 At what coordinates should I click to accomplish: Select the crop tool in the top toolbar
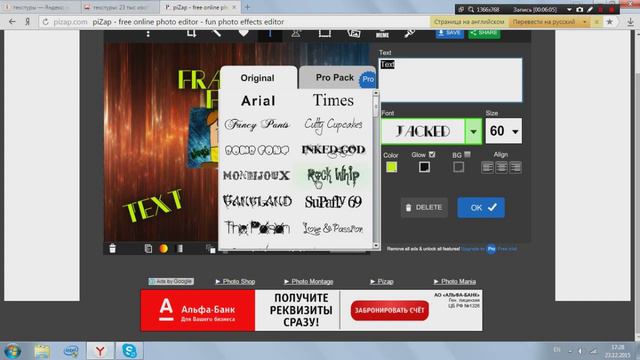[191, 33]
